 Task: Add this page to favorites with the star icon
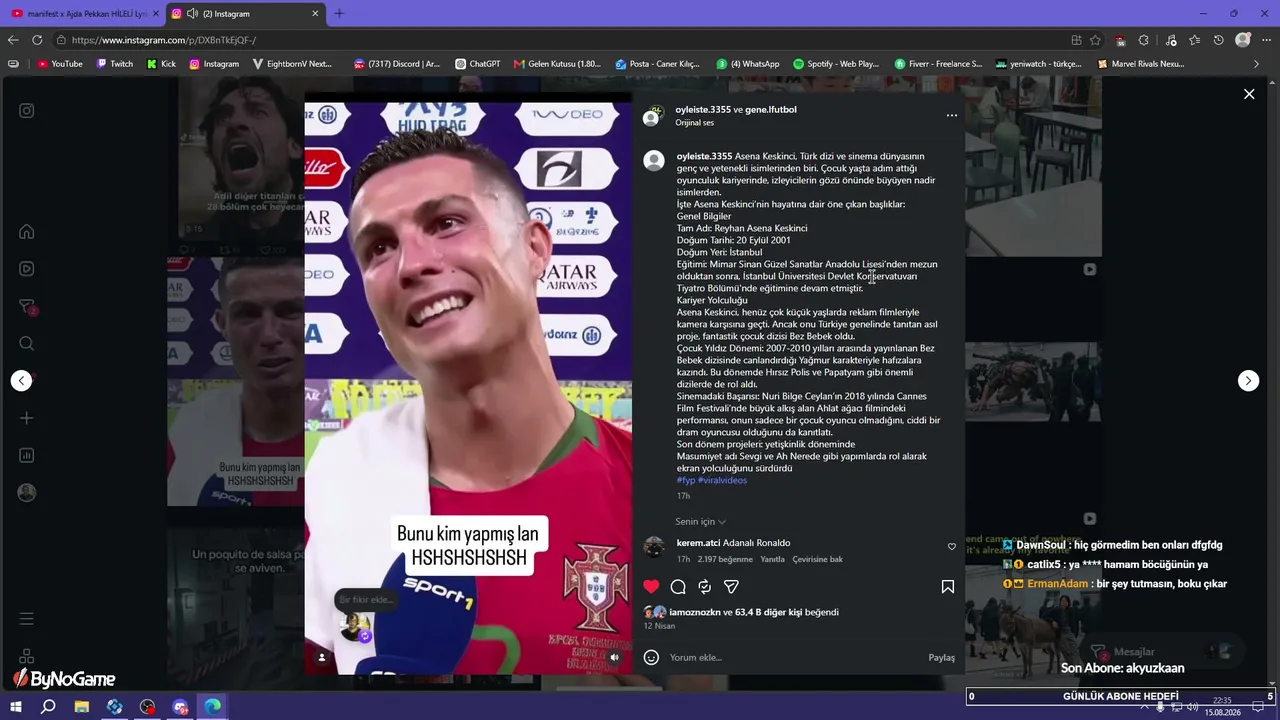coord(1096,40)
